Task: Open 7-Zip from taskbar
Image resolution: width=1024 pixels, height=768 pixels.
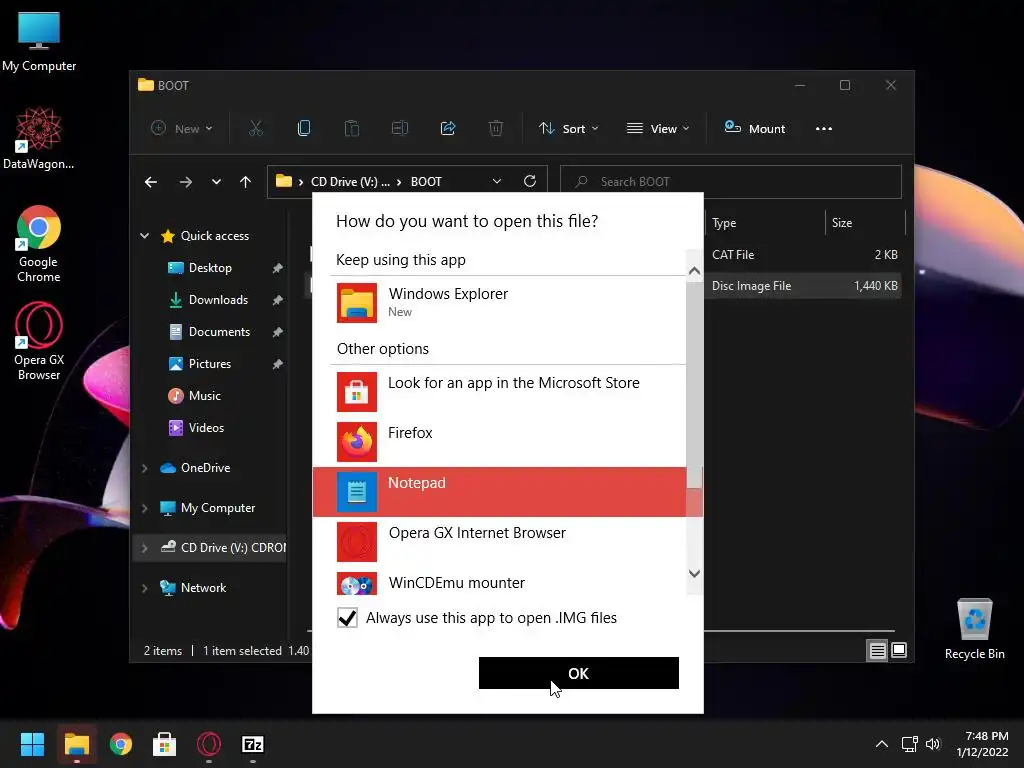Action: click(253, 744)
